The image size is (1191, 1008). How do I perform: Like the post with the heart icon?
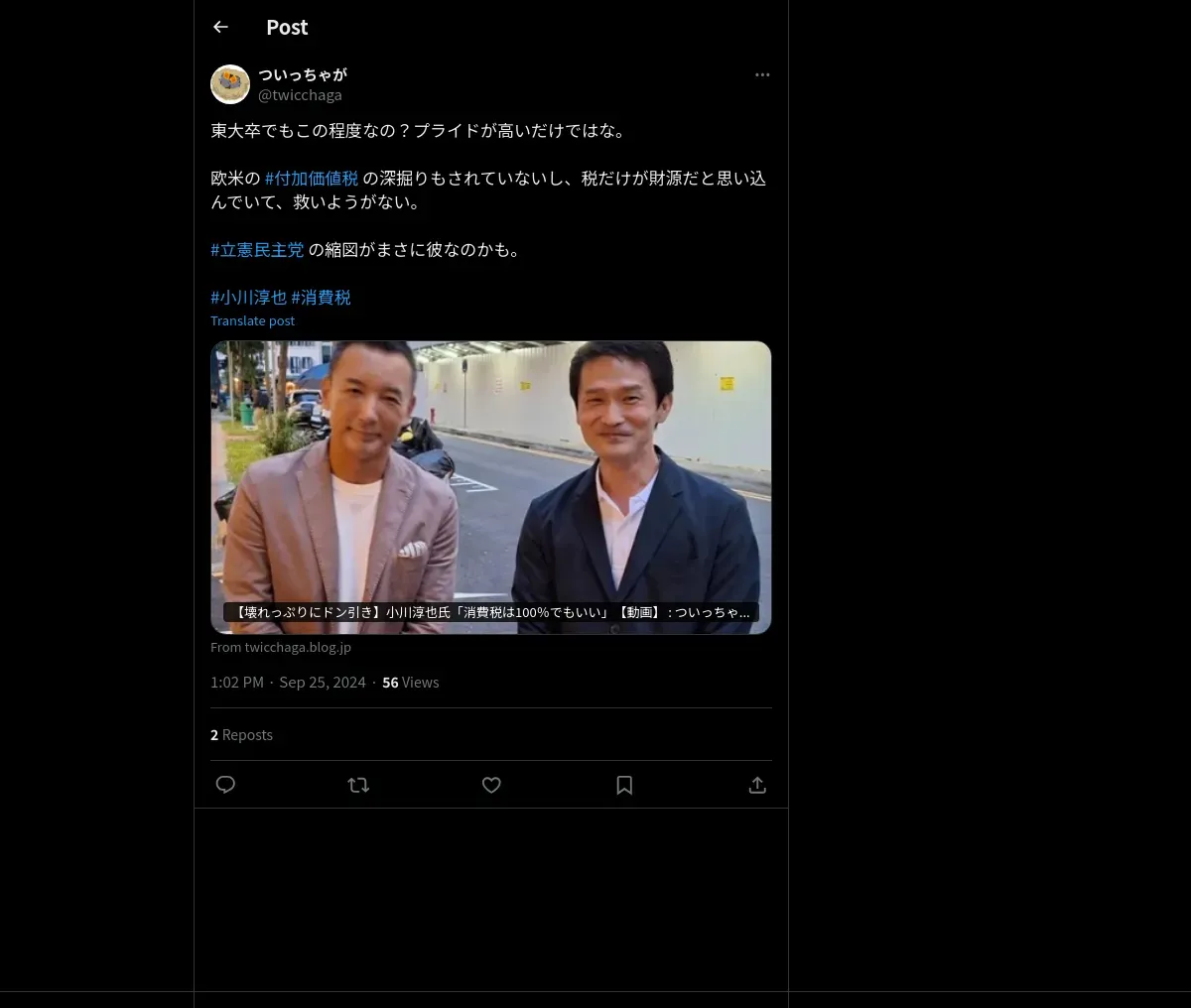click(x=491, y=785)
